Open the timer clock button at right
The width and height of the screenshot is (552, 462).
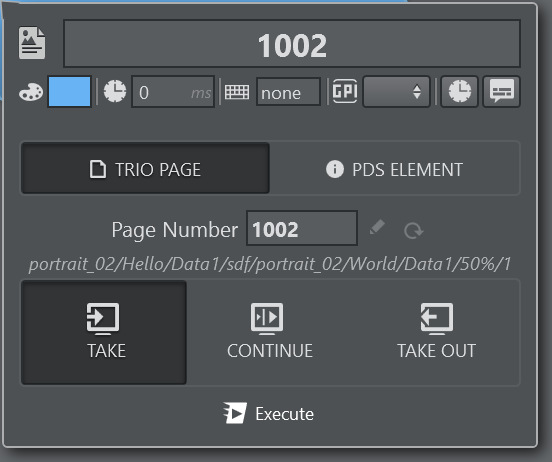coord(459,91)
